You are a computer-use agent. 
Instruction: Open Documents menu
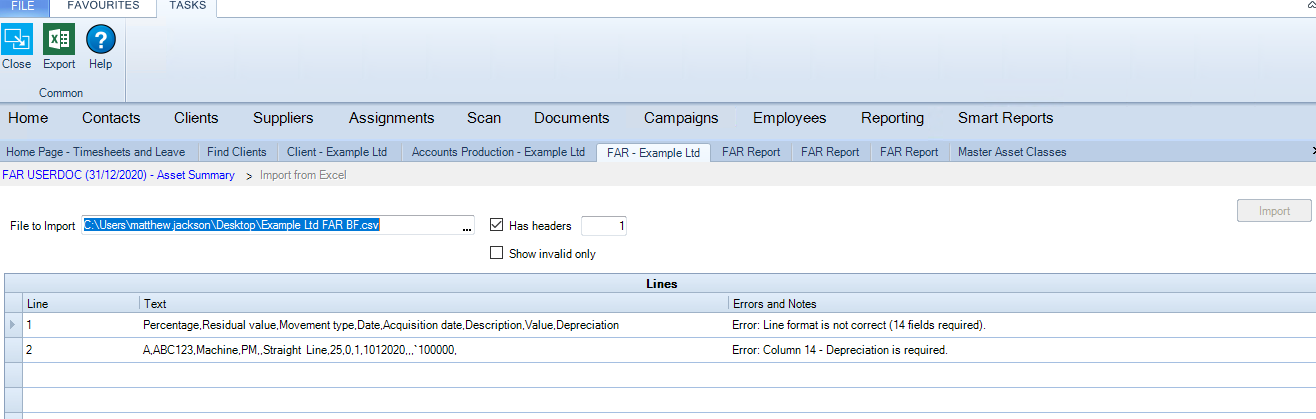click(571, 118)
